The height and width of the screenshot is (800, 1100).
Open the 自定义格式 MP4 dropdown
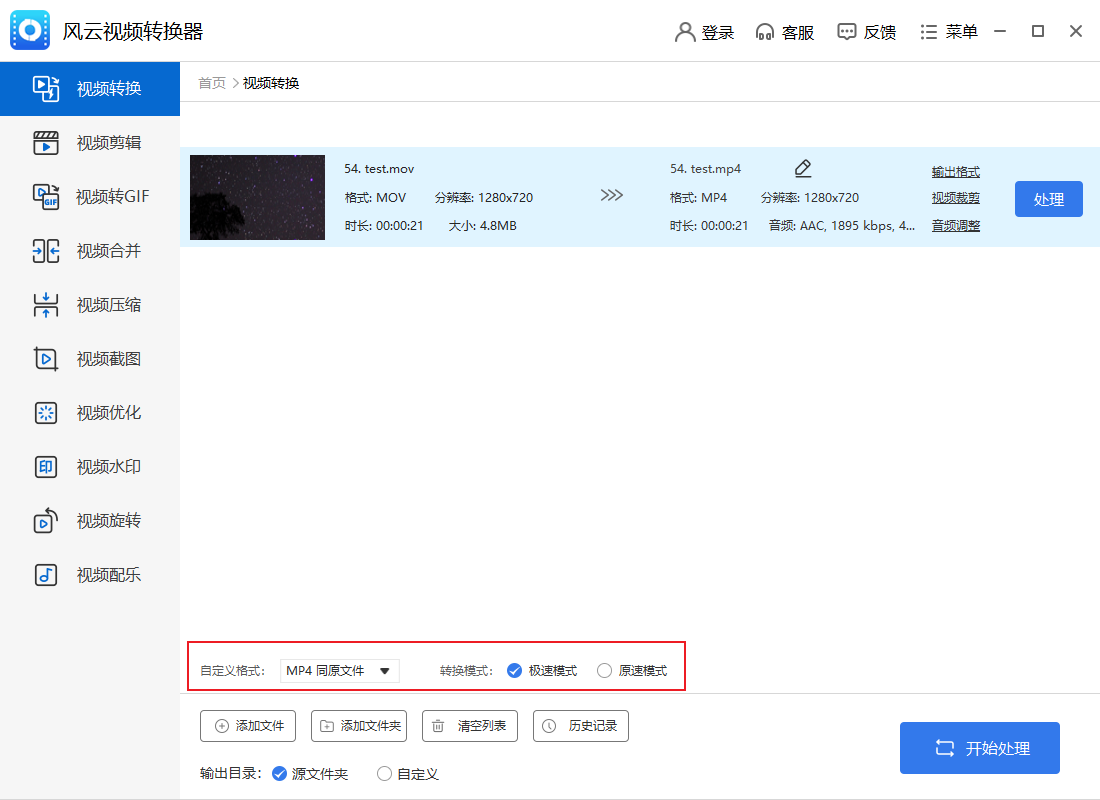point(339,671)
